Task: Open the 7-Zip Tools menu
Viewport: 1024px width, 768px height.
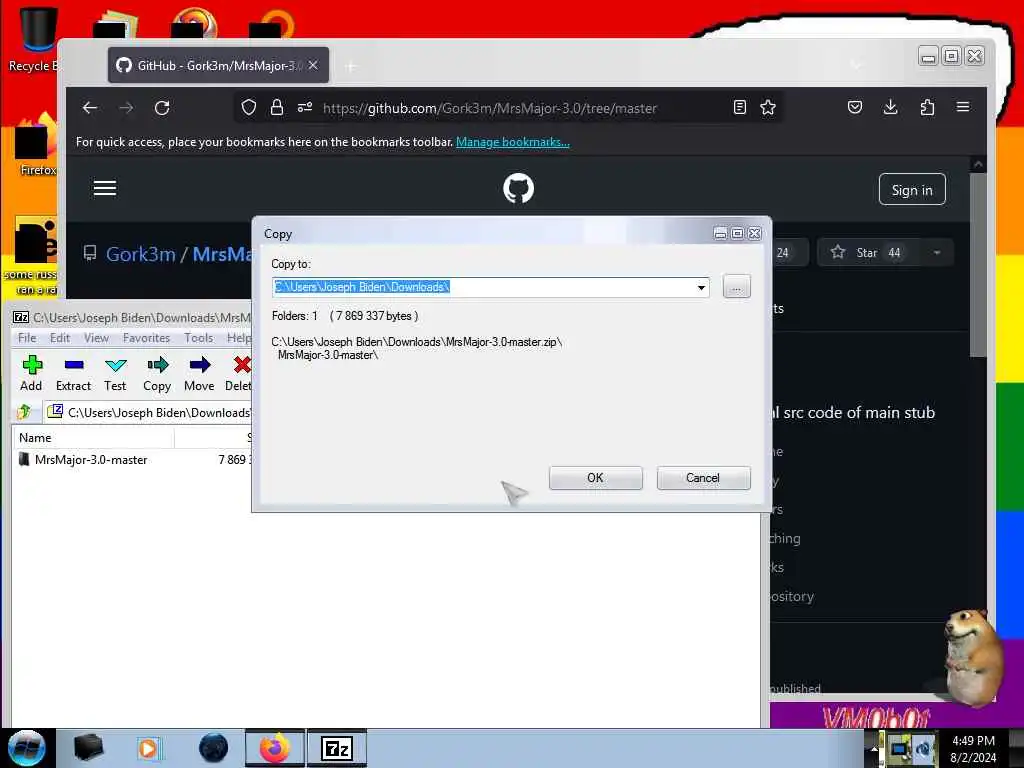Action: (199, 338)
